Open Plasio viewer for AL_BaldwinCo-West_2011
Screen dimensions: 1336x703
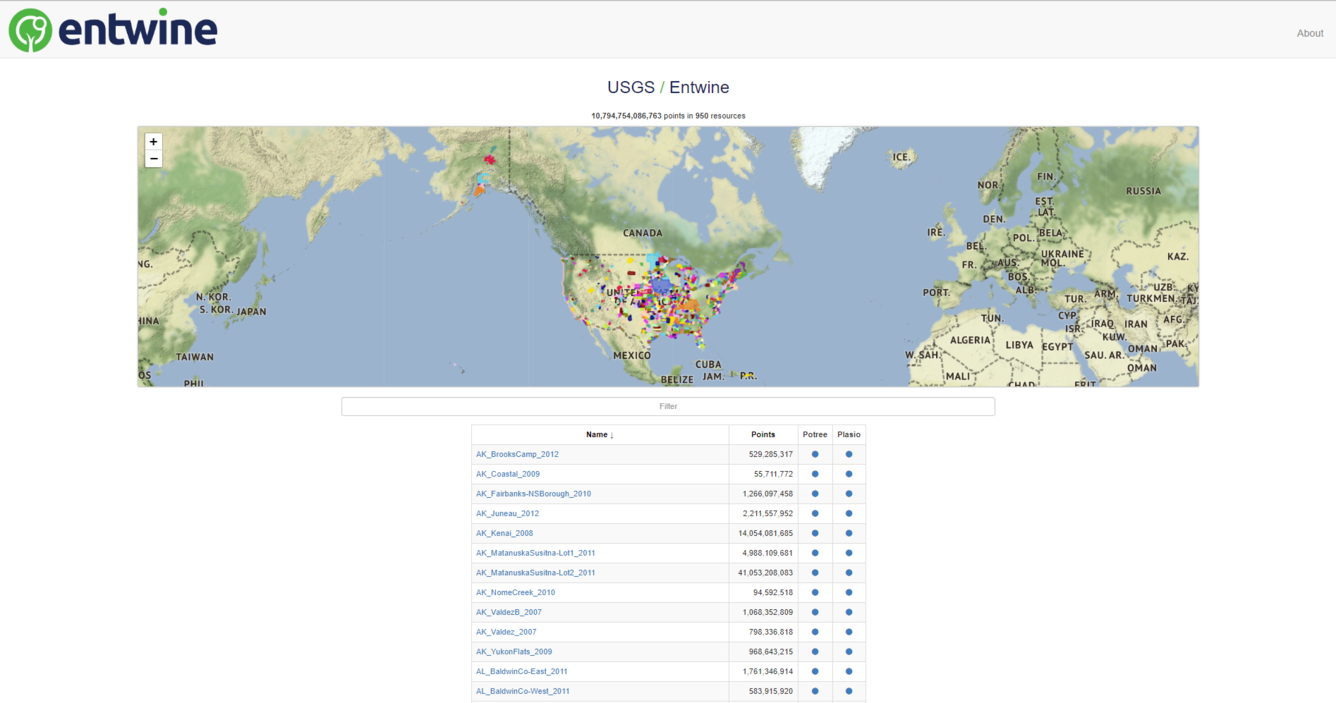[x=849, y=691]
